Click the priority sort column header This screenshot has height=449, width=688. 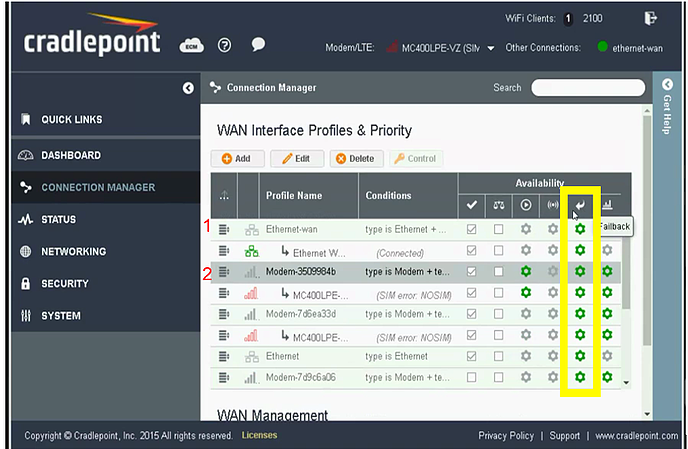pyautogui.click(x=224, y=195)
